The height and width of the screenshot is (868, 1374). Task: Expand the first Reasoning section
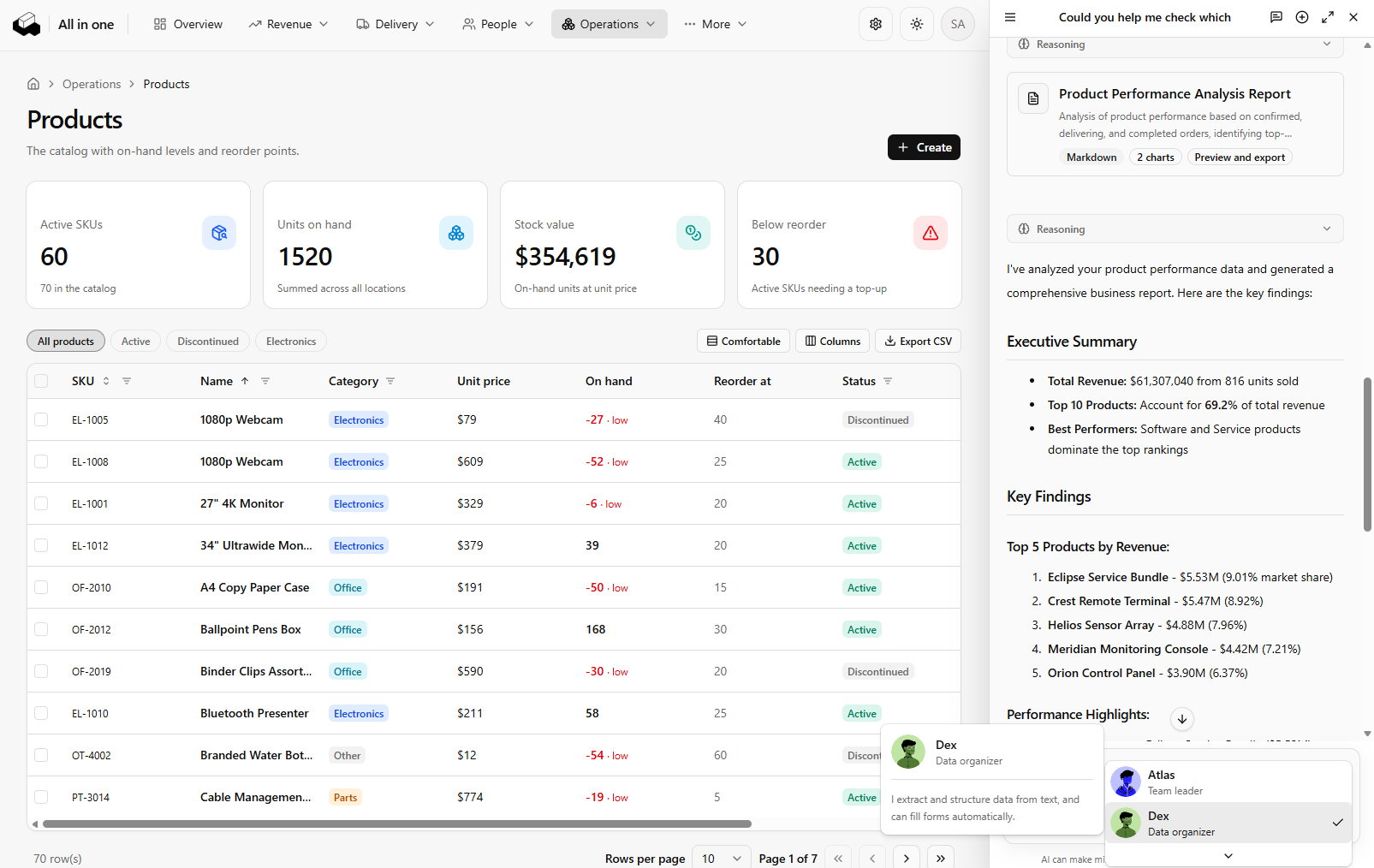pos(1175,45)
